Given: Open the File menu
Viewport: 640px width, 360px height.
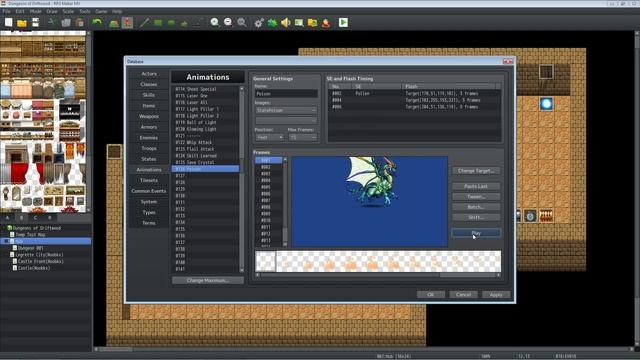Looking at the screenshot, I should 7,11.
